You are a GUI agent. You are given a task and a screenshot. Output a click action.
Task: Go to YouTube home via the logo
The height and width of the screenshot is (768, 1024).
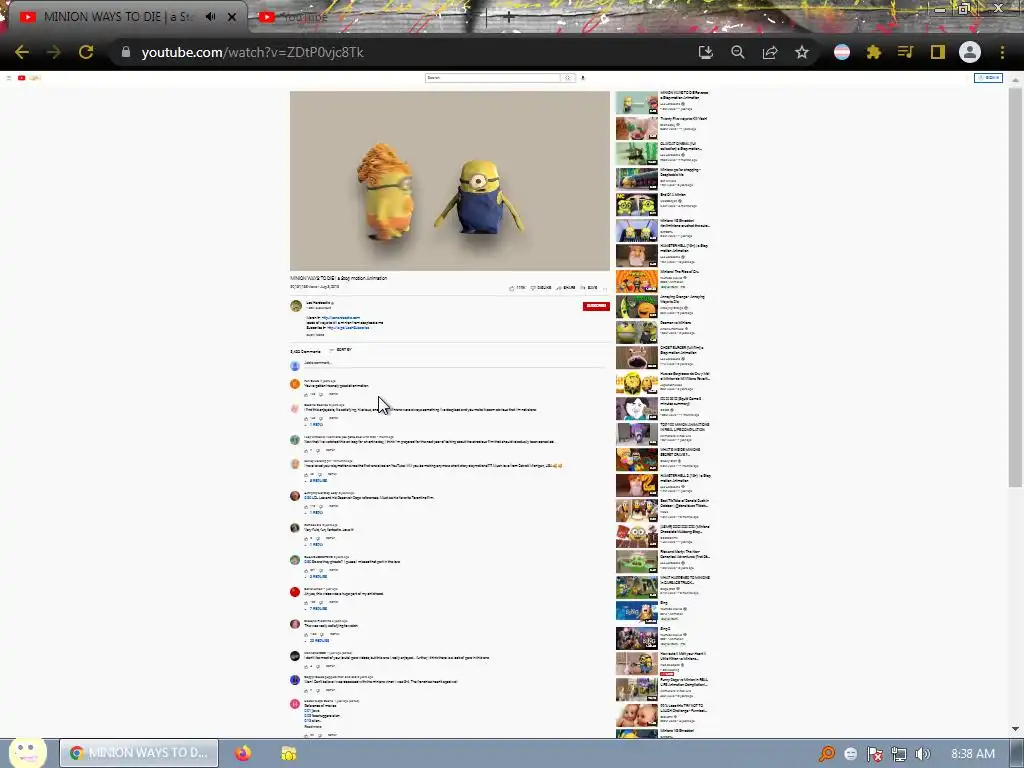point(29,78)
